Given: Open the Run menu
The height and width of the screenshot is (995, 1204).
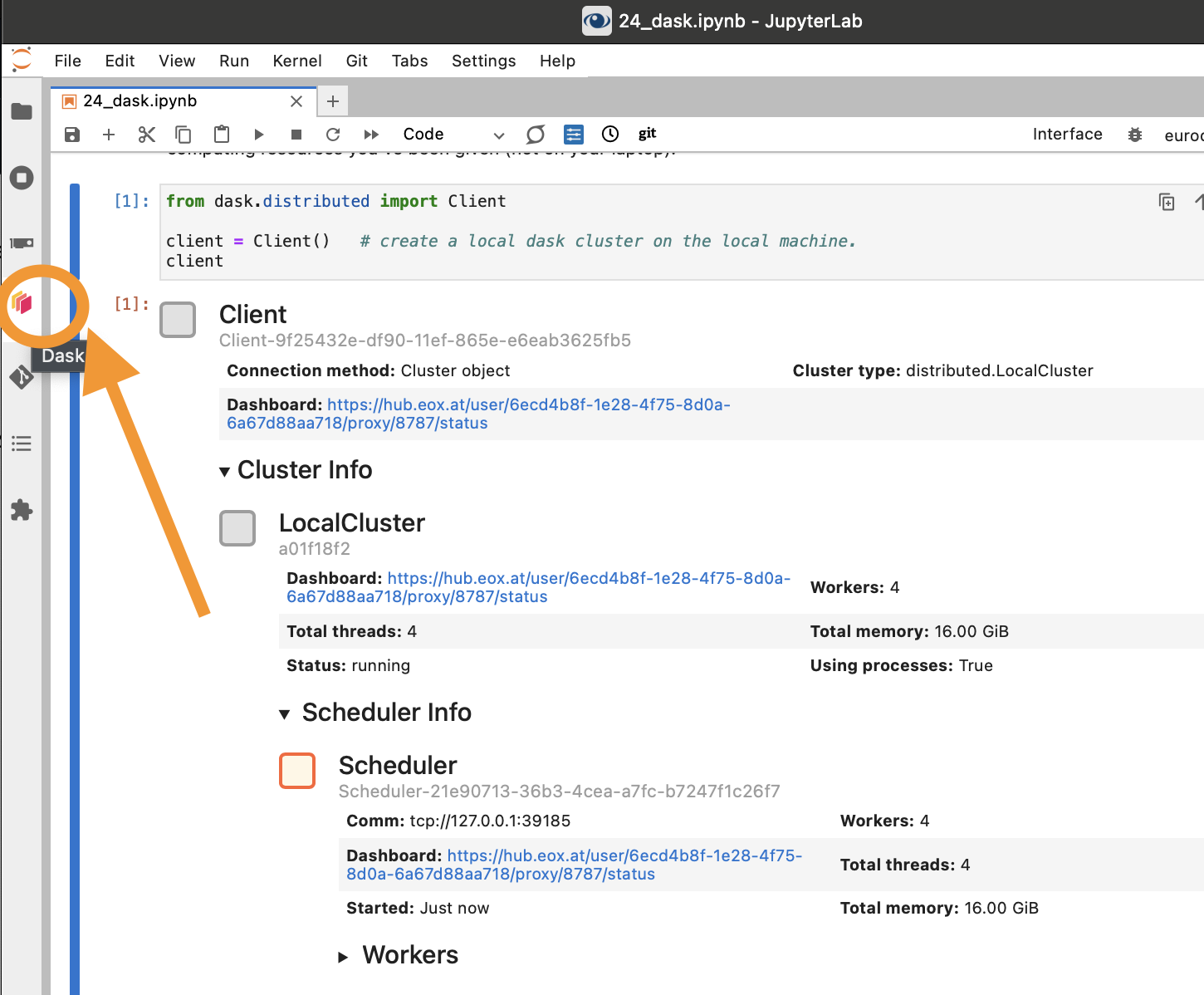Looking at the screenshot, I should point(234,61).
